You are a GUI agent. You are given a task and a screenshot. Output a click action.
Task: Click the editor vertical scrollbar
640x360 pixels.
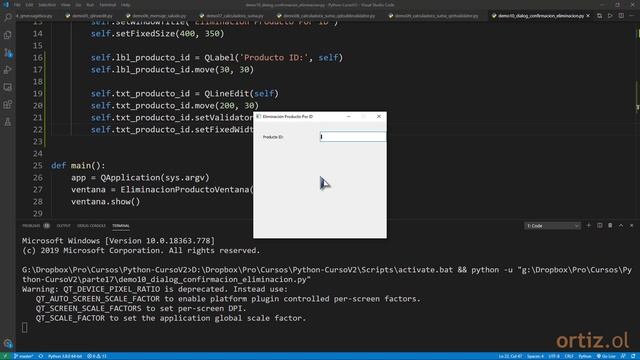click(x=637, y=120)
